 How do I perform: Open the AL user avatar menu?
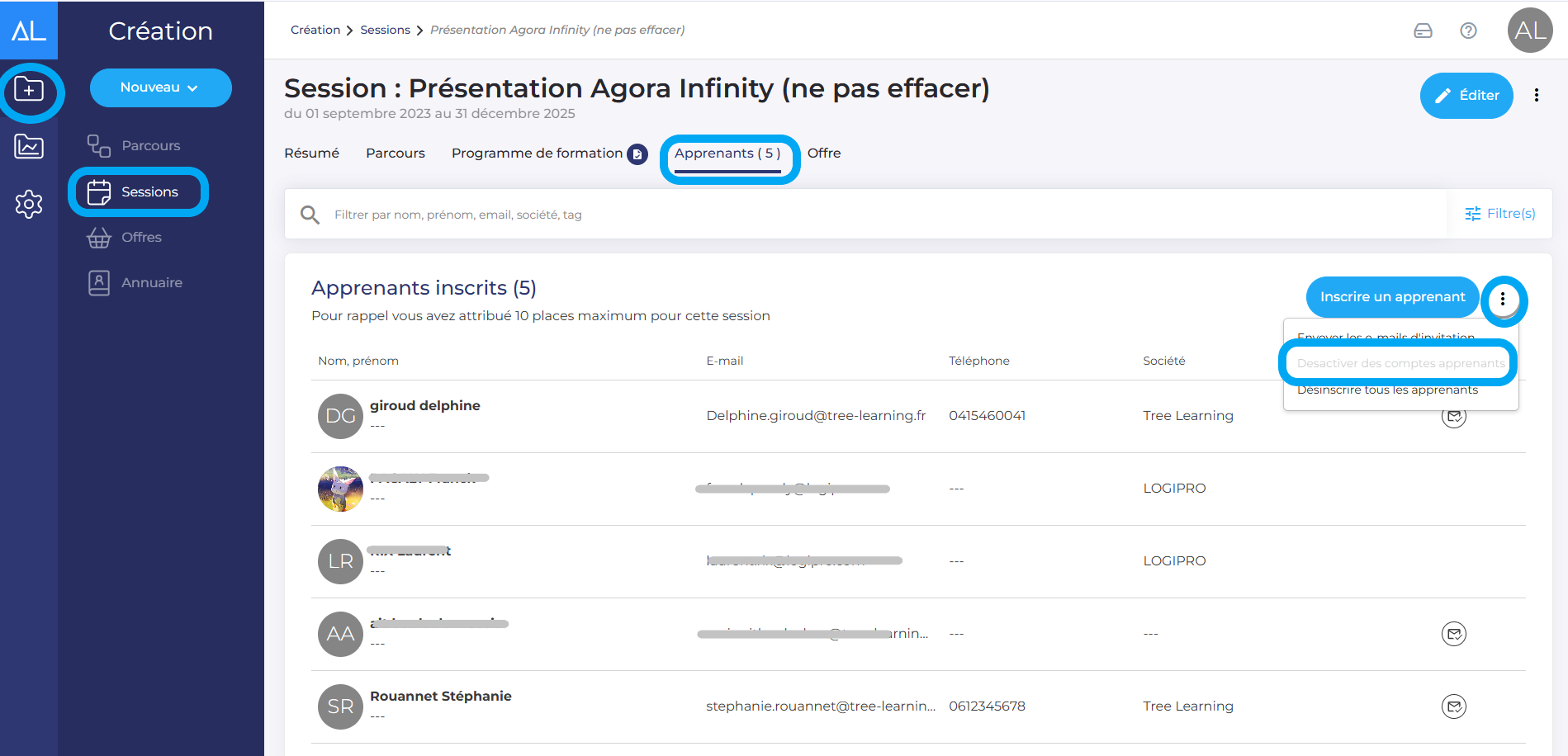point(1529,31)
